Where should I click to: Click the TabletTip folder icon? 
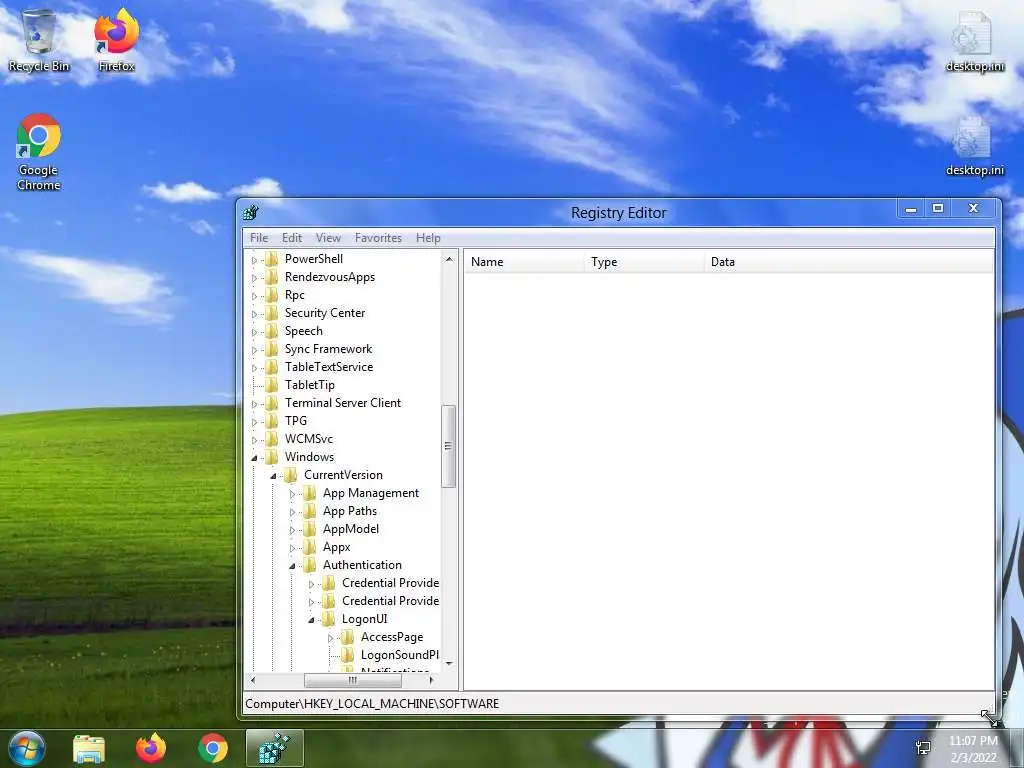click(x=272, y=385)
